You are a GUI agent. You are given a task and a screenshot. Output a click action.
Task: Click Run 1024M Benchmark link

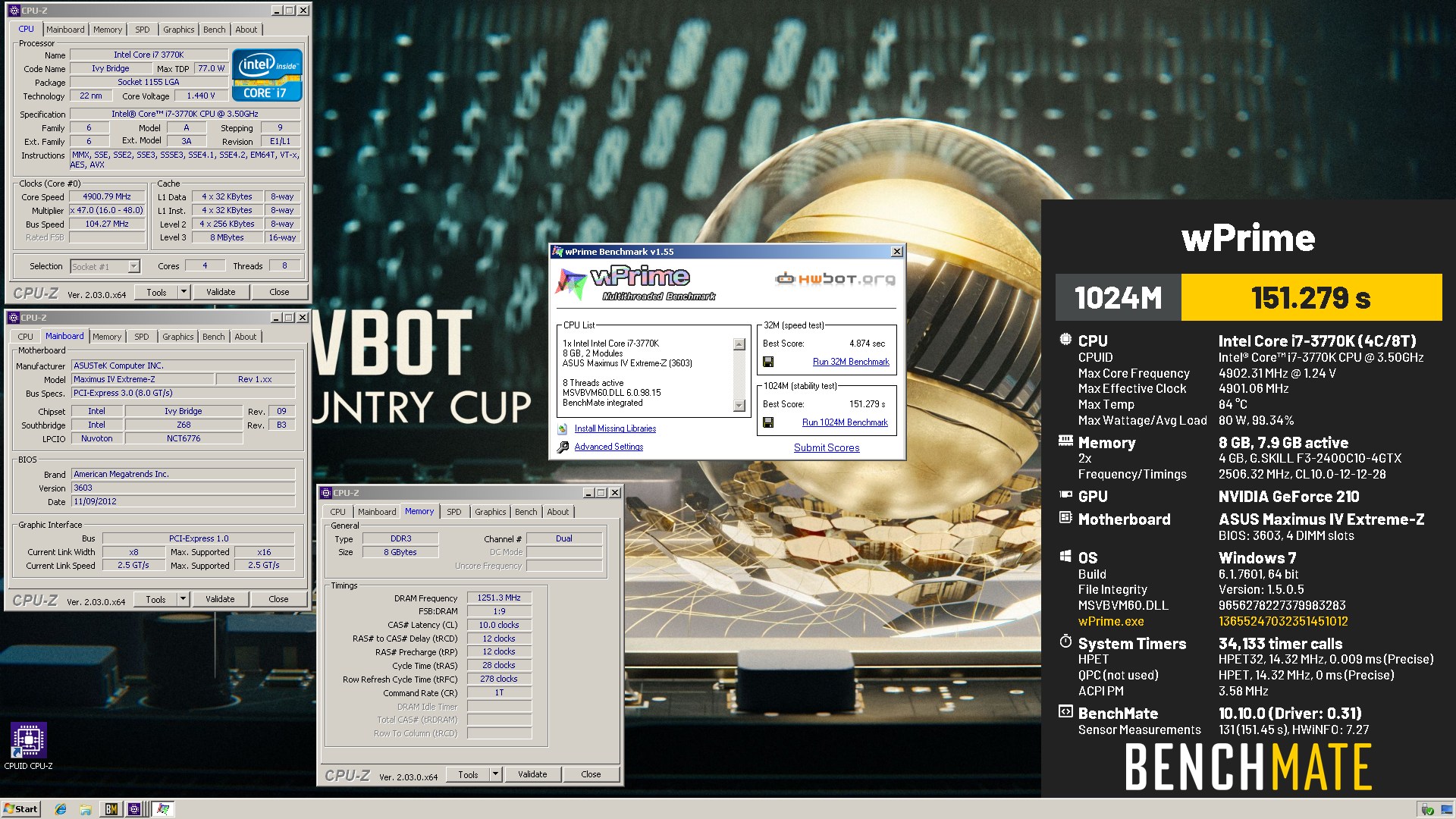[845, 422]
